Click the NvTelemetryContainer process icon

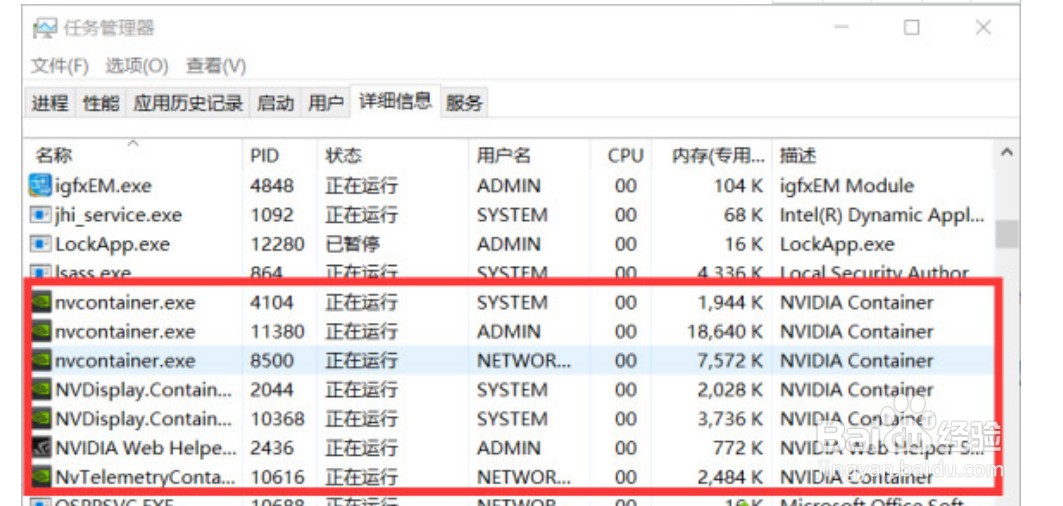tap(41, 478)
